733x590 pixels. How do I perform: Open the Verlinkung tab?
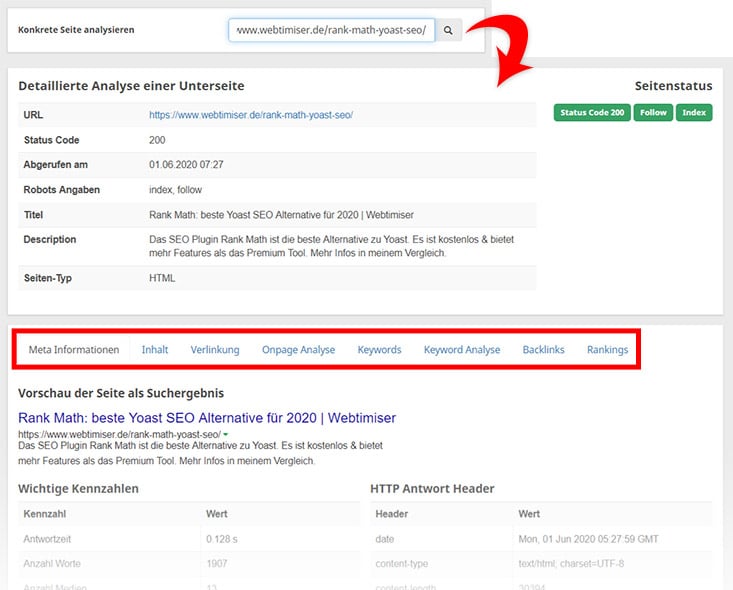pos(215,350)
